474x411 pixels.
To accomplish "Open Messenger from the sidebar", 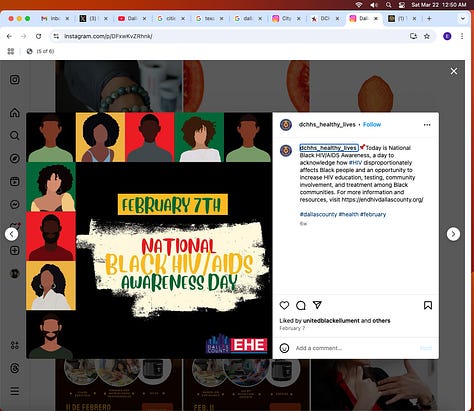I will [x=15, y=204].
